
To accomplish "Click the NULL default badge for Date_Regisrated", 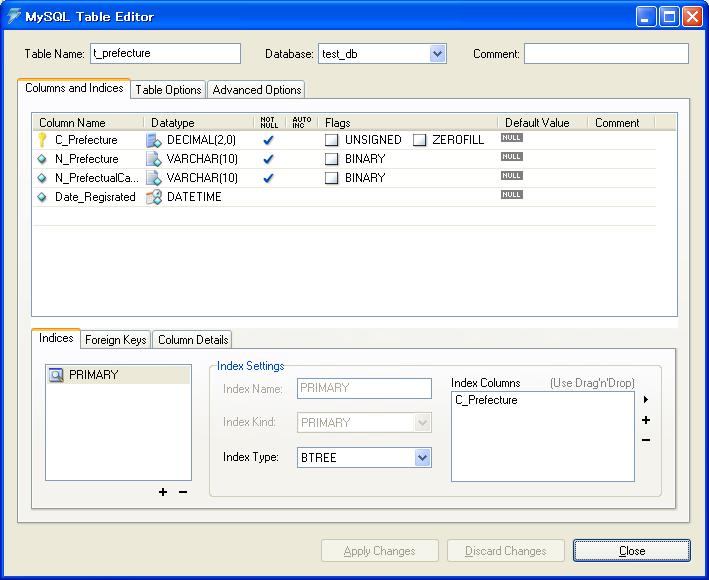I will (511, 194).
